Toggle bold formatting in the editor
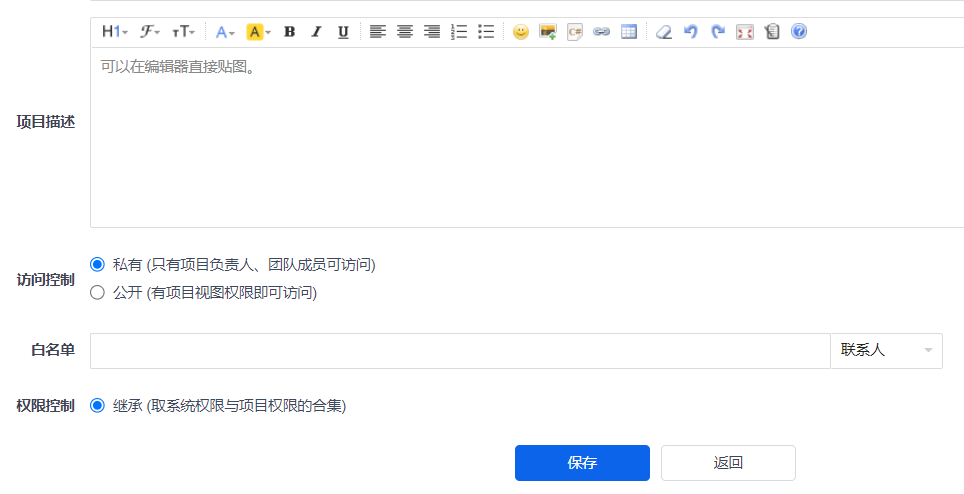 click(x=289, y=32)
